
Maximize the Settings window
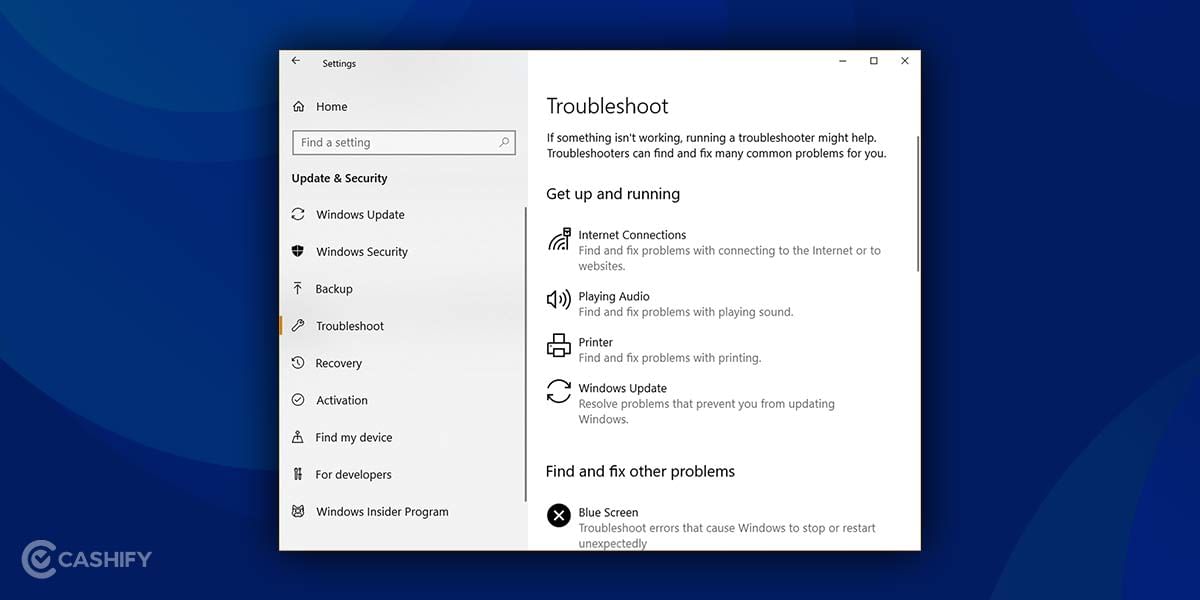tap(874, 61)
